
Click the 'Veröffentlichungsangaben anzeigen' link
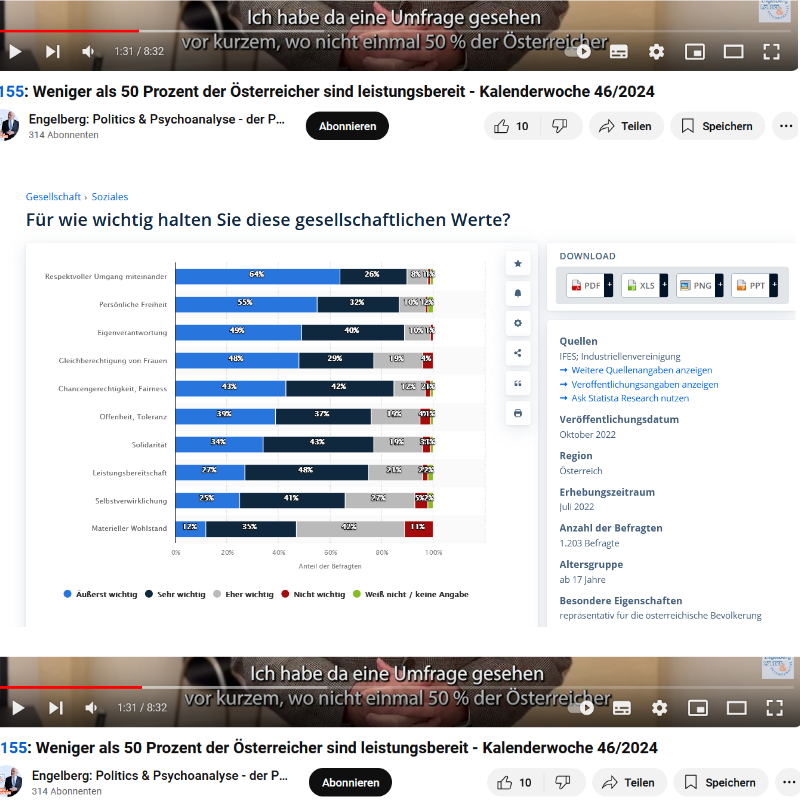(644, 384)
